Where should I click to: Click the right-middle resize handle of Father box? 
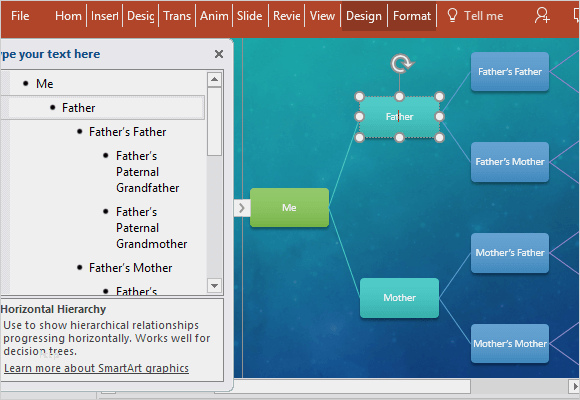pos(439,117)
